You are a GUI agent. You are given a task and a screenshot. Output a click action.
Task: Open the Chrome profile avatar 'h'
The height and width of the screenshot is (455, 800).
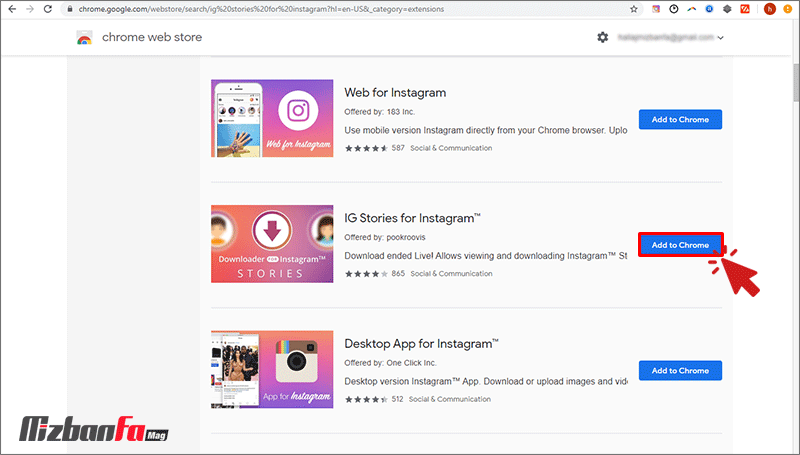point(769,9)
